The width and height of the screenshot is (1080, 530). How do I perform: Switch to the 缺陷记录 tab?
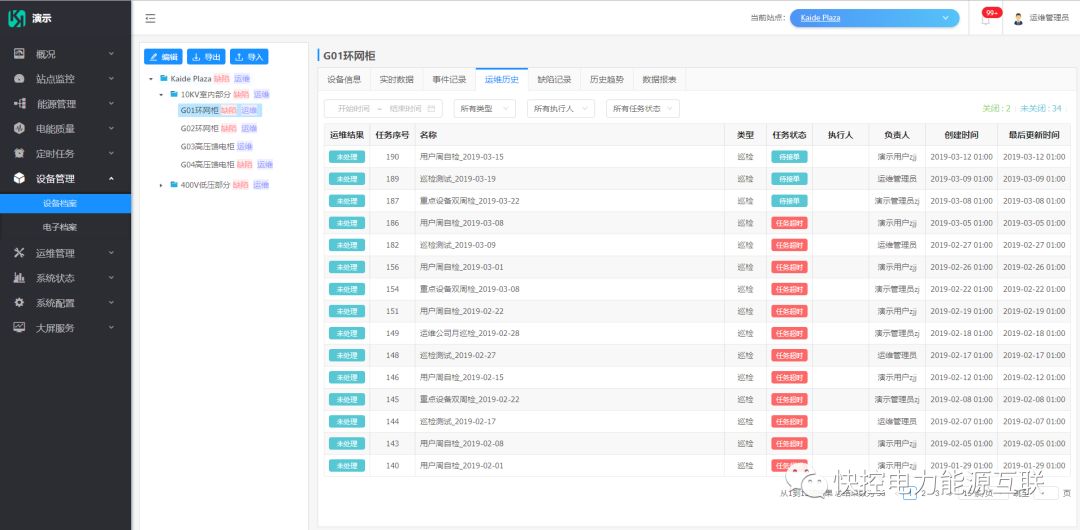point(554,79)
